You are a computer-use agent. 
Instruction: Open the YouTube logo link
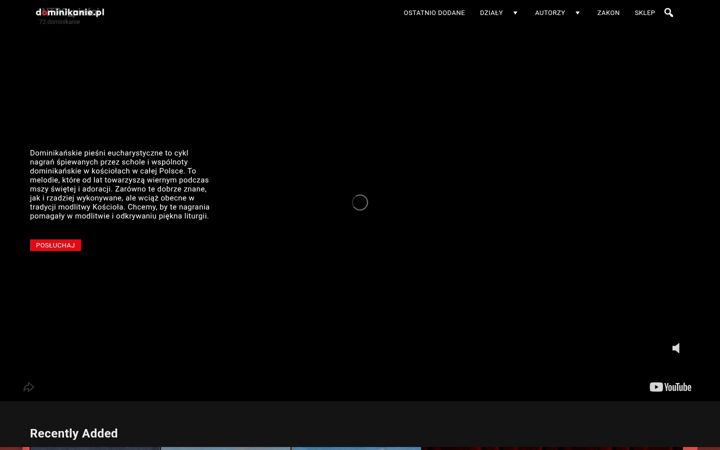click(670, 387)
